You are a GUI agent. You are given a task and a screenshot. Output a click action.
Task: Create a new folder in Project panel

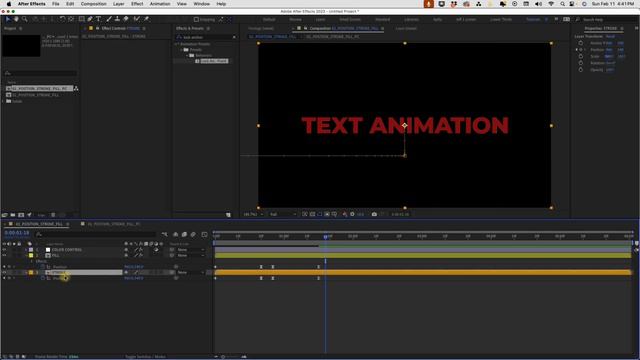pos(13,215)
